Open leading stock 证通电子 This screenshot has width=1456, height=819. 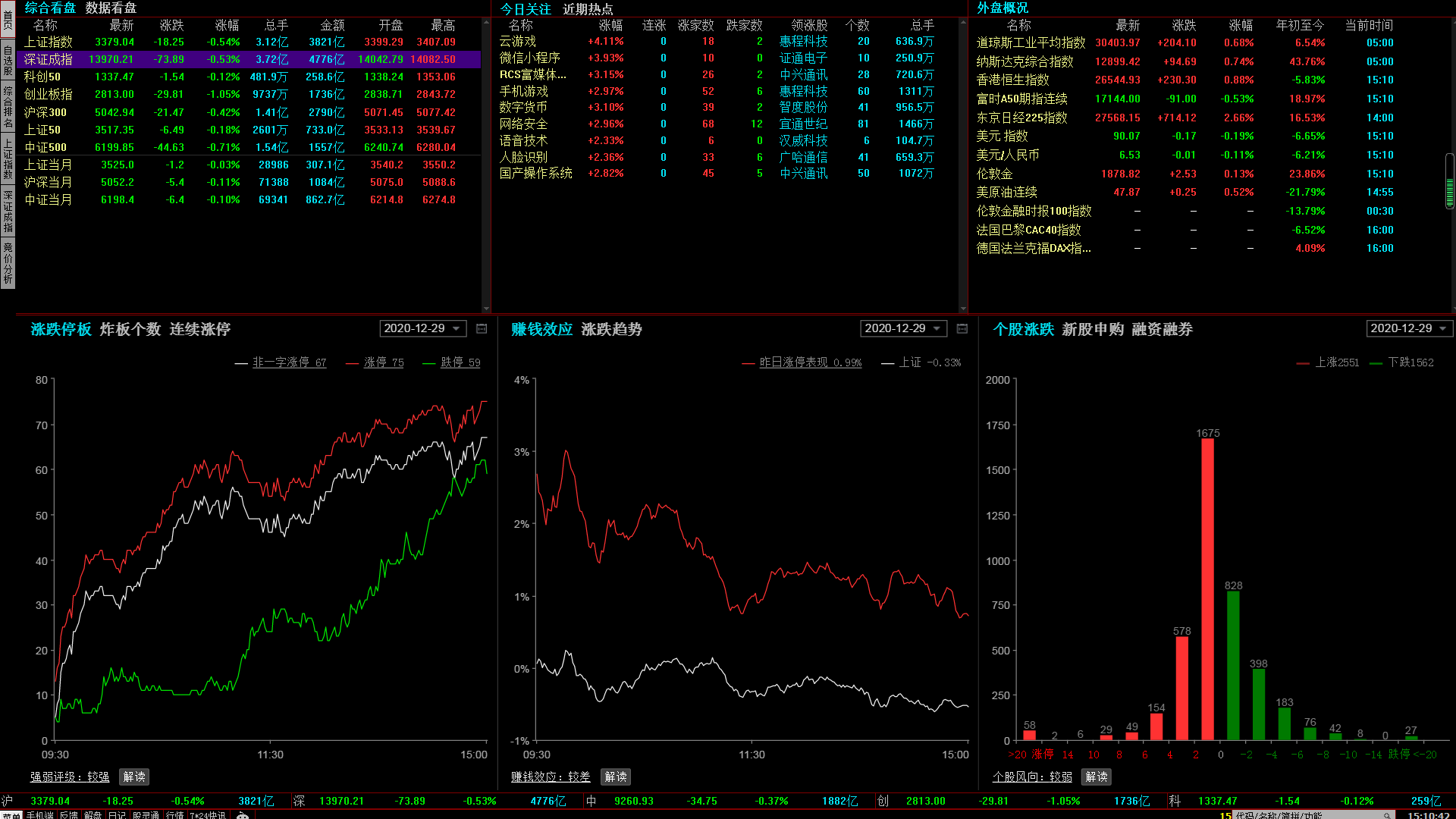[x=803, y=58]
